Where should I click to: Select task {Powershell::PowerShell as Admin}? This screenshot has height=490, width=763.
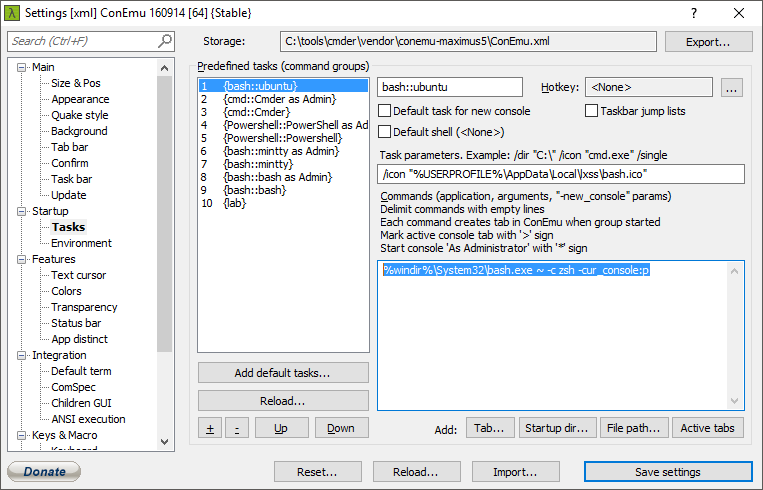point(283,125)
